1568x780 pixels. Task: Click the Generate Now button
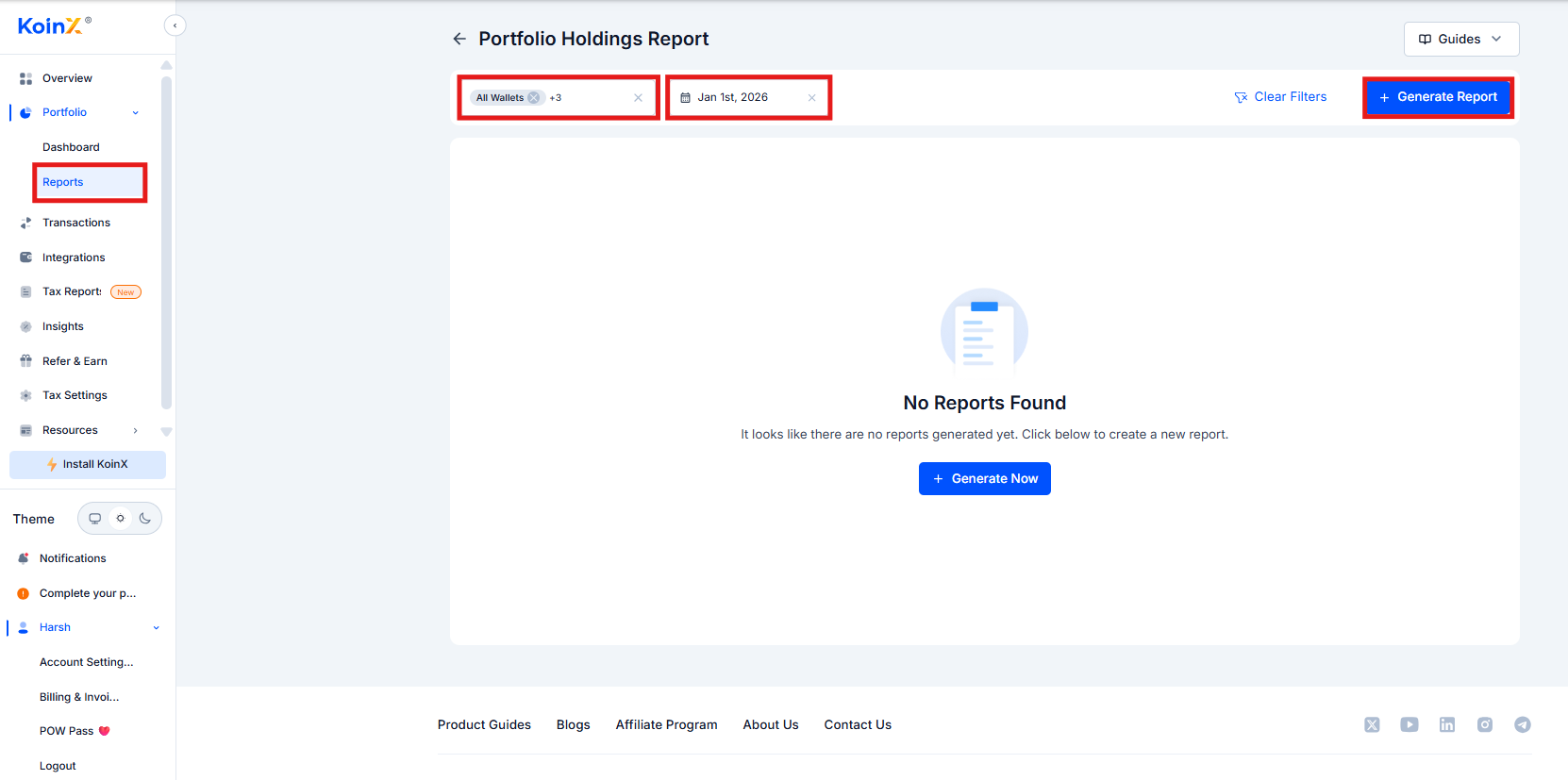985,478
